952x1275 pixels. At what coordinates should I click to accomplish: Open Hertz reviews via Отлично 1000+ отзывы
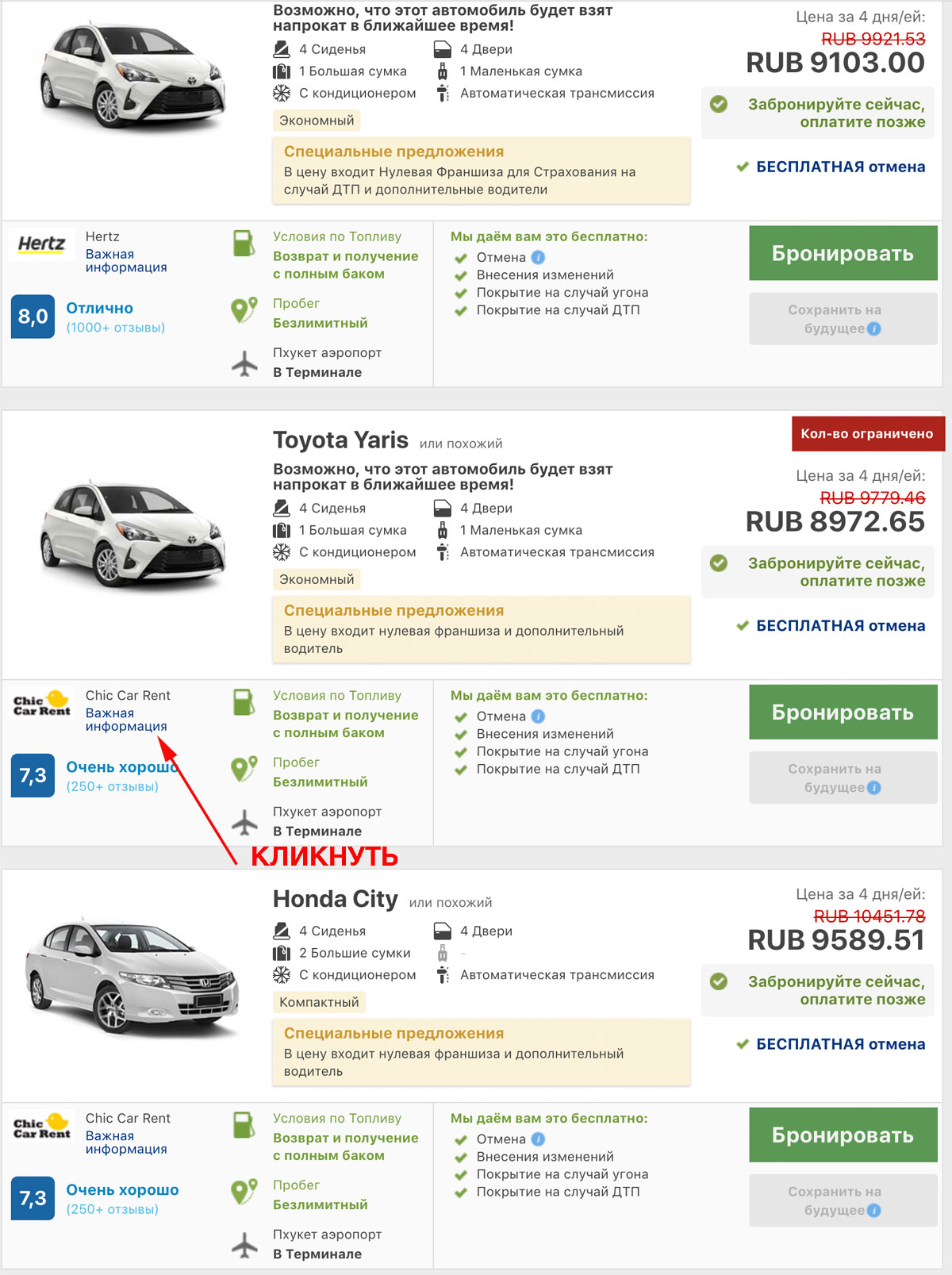(x=115, y=317)
